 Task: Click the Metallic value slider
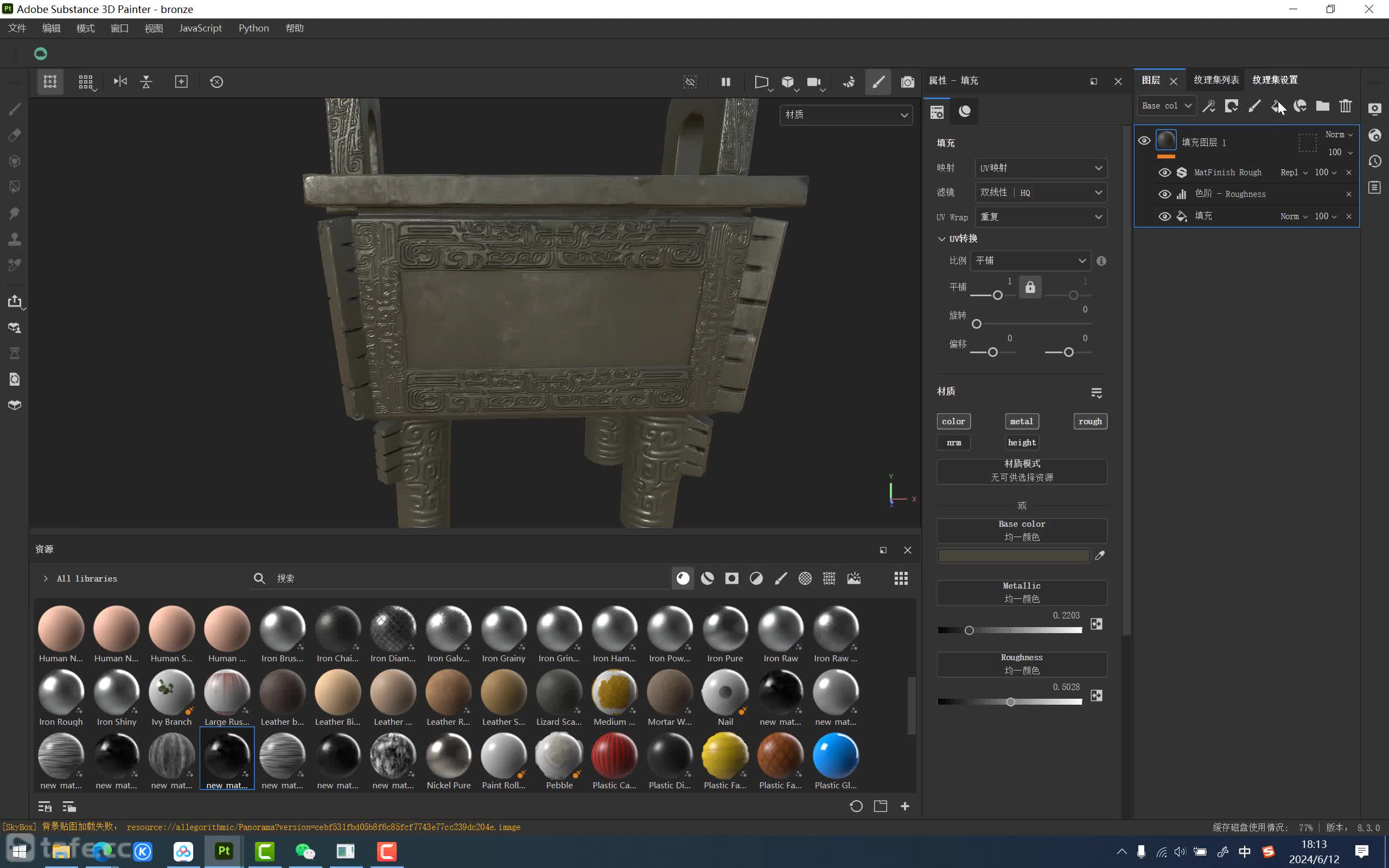pos(1010,630)
